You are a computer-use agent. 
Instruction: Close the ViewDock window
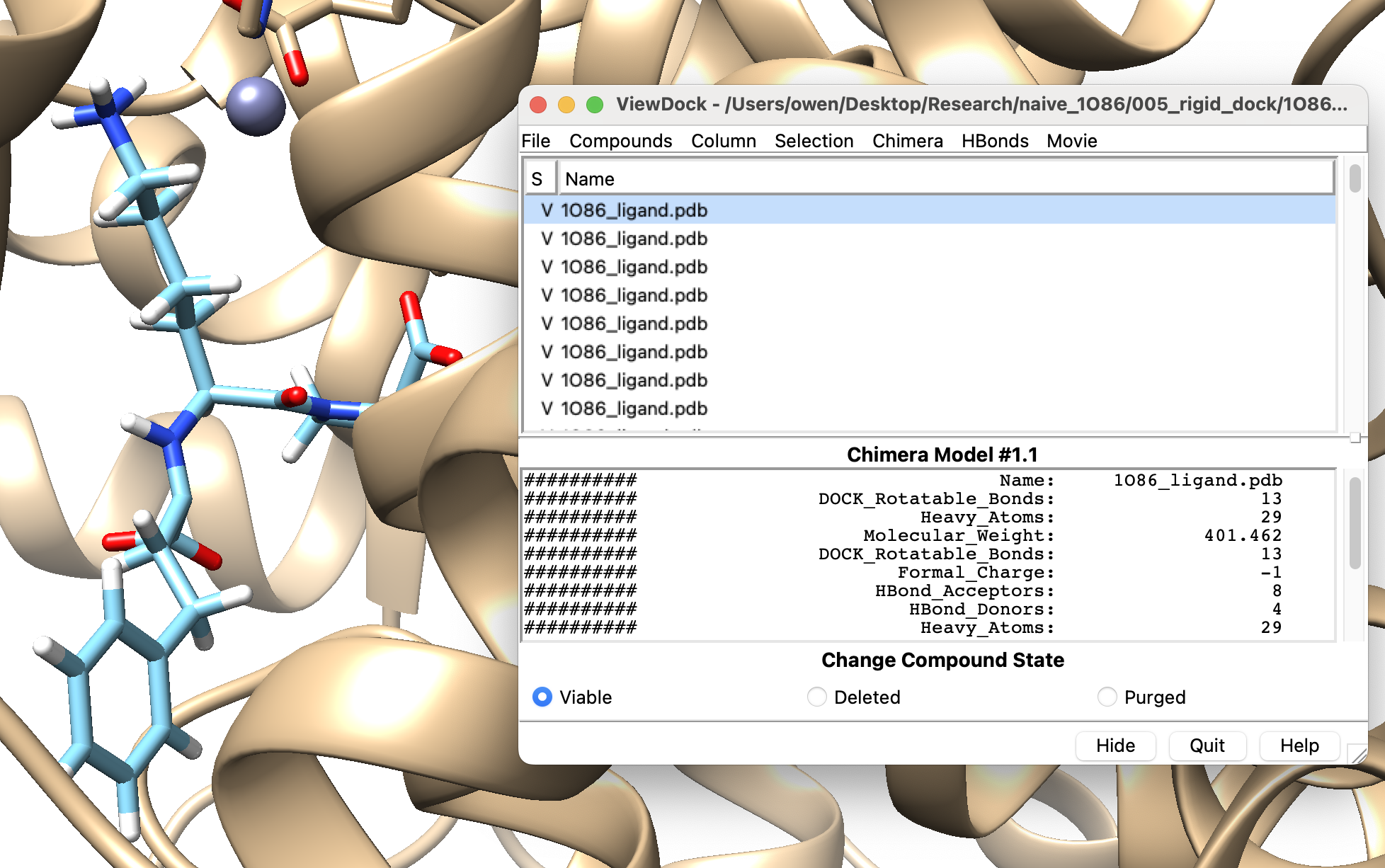coord(538,105)
